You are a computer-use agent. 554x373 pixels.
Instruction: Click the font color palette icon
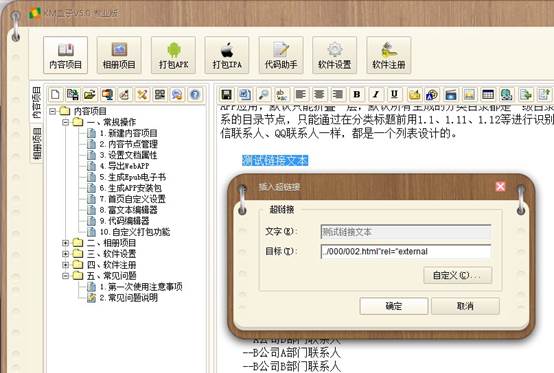(432, 95)
